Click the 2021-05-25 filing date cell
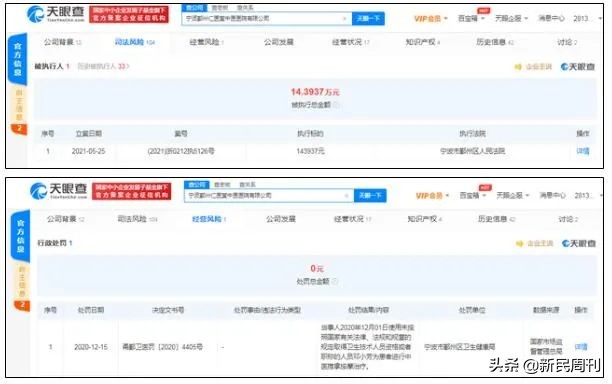 click(89, 151)
